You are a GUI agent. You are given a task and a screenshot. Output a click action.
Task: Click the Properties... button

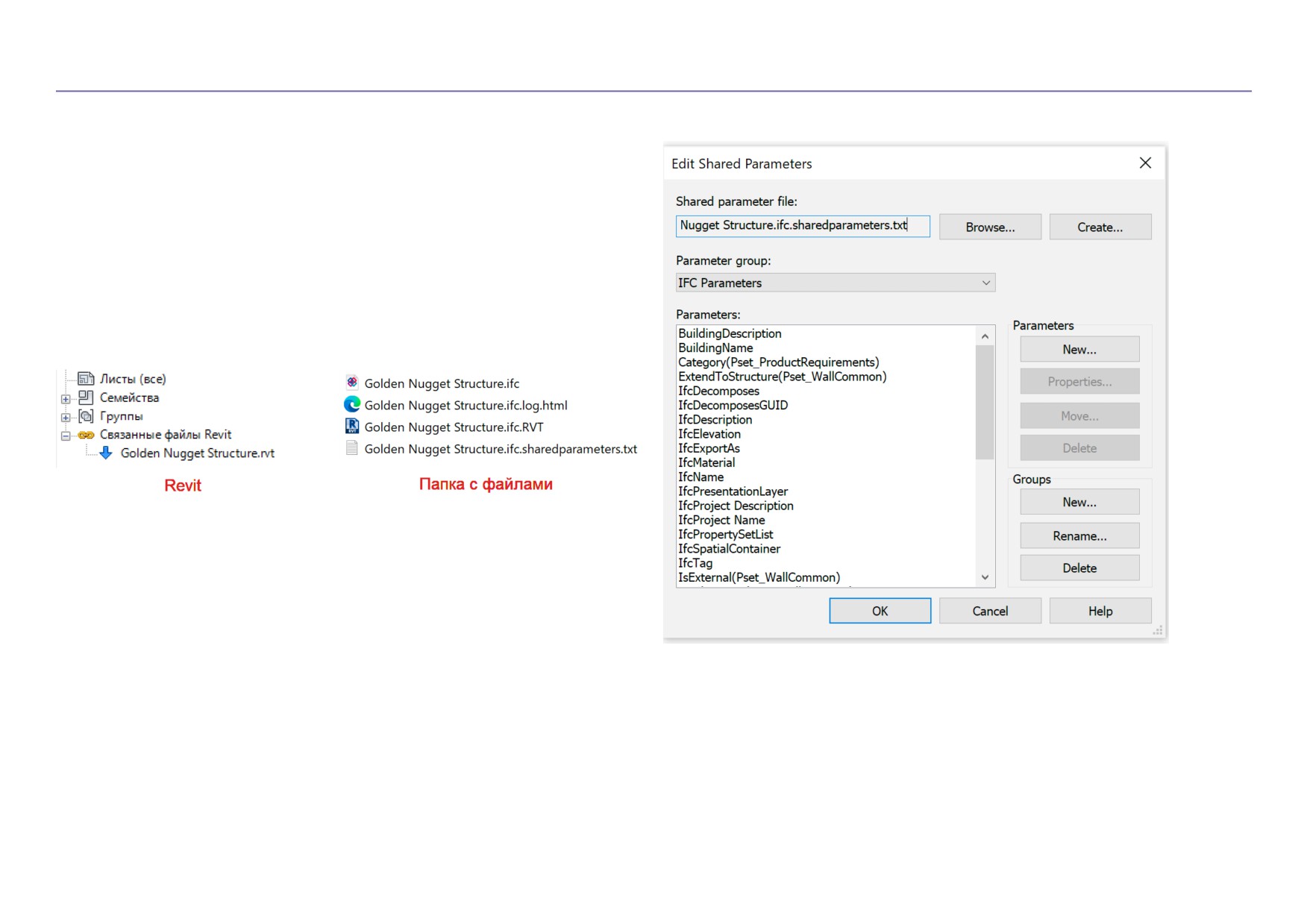(1079, 381)
